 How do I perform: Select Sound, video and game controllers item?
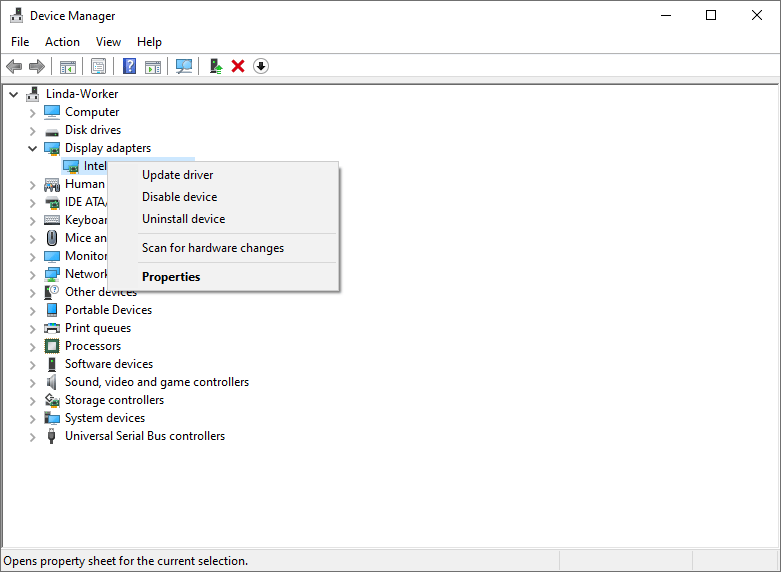click(x=156, y=382)
